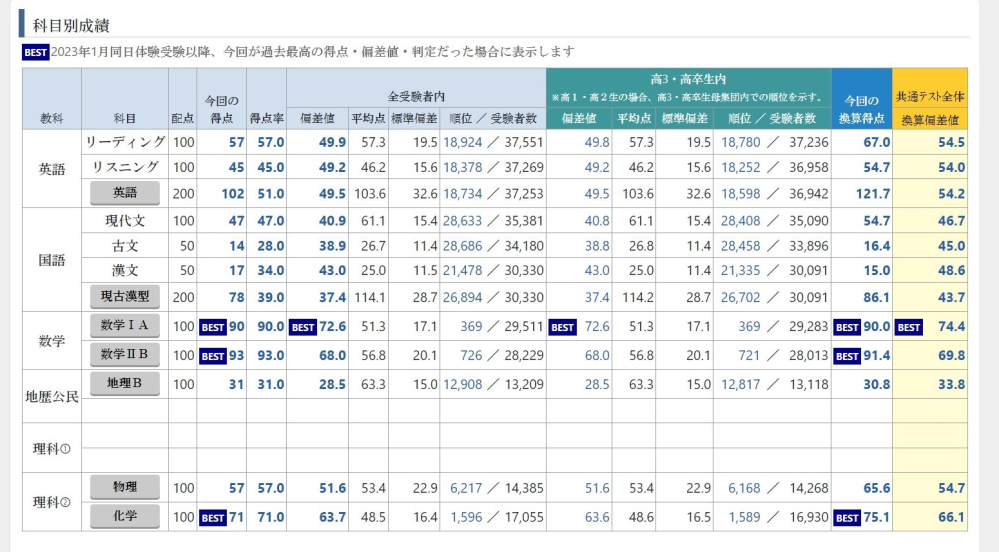Click the リスニング row label

pos(125,167)
